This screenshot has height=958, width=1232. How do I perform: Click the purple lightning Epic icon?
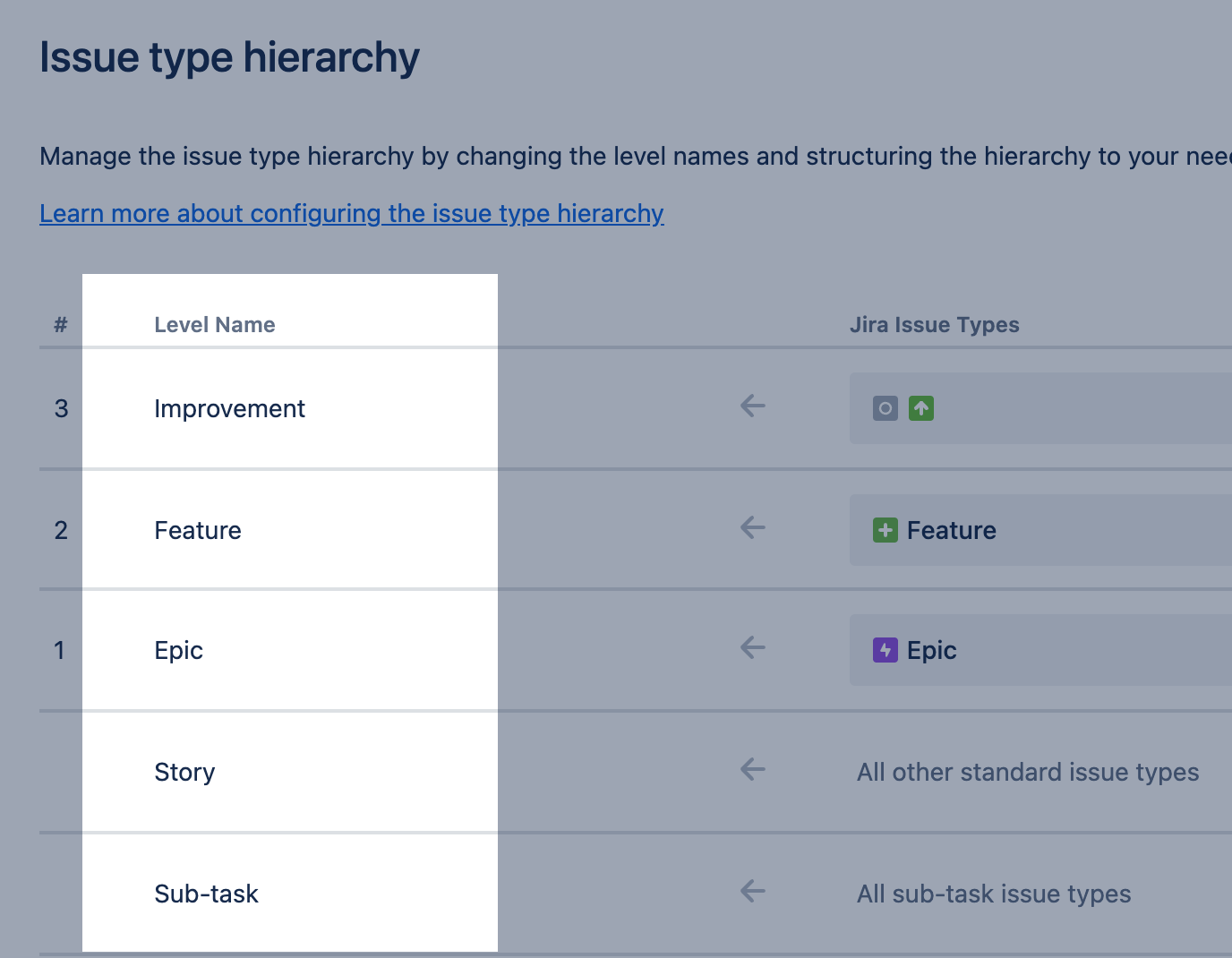(x=885, y=650)
